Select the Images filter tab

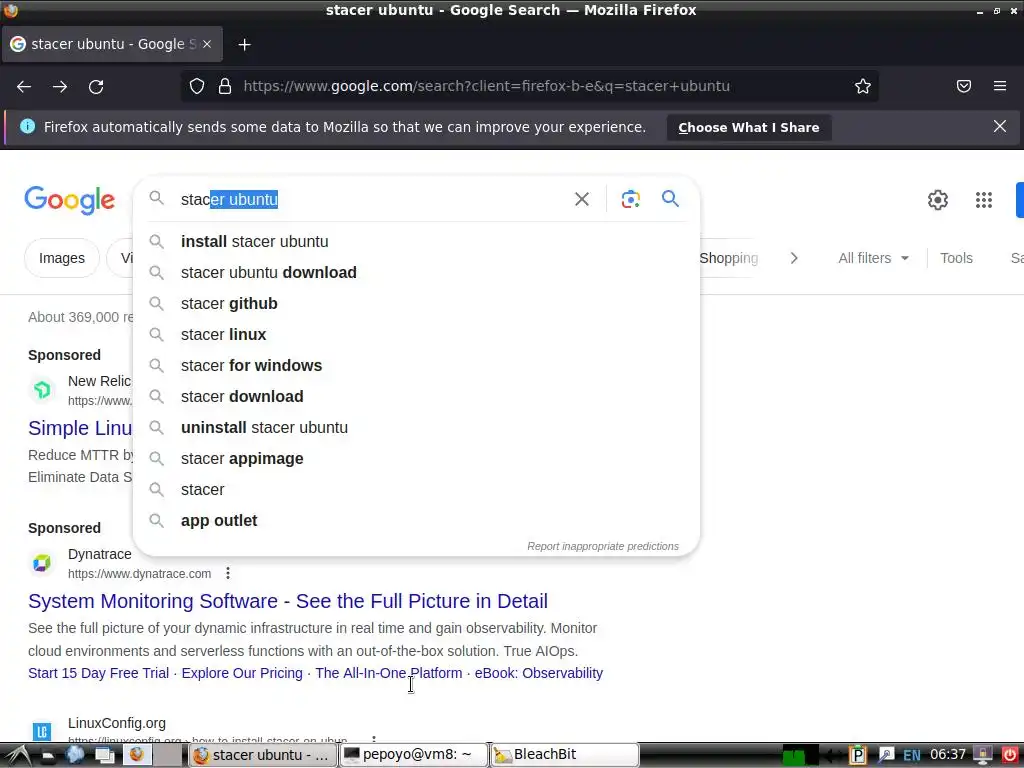pos(62,258)
